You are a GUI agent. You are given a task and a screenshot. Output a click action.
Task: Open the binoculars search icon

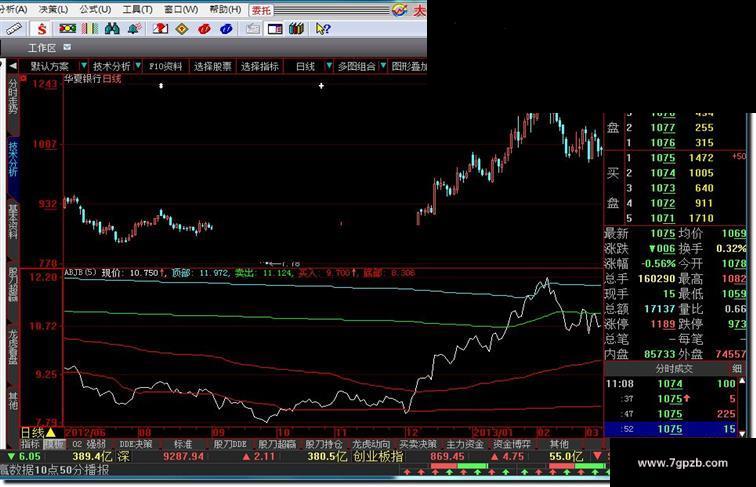[112, 29]
